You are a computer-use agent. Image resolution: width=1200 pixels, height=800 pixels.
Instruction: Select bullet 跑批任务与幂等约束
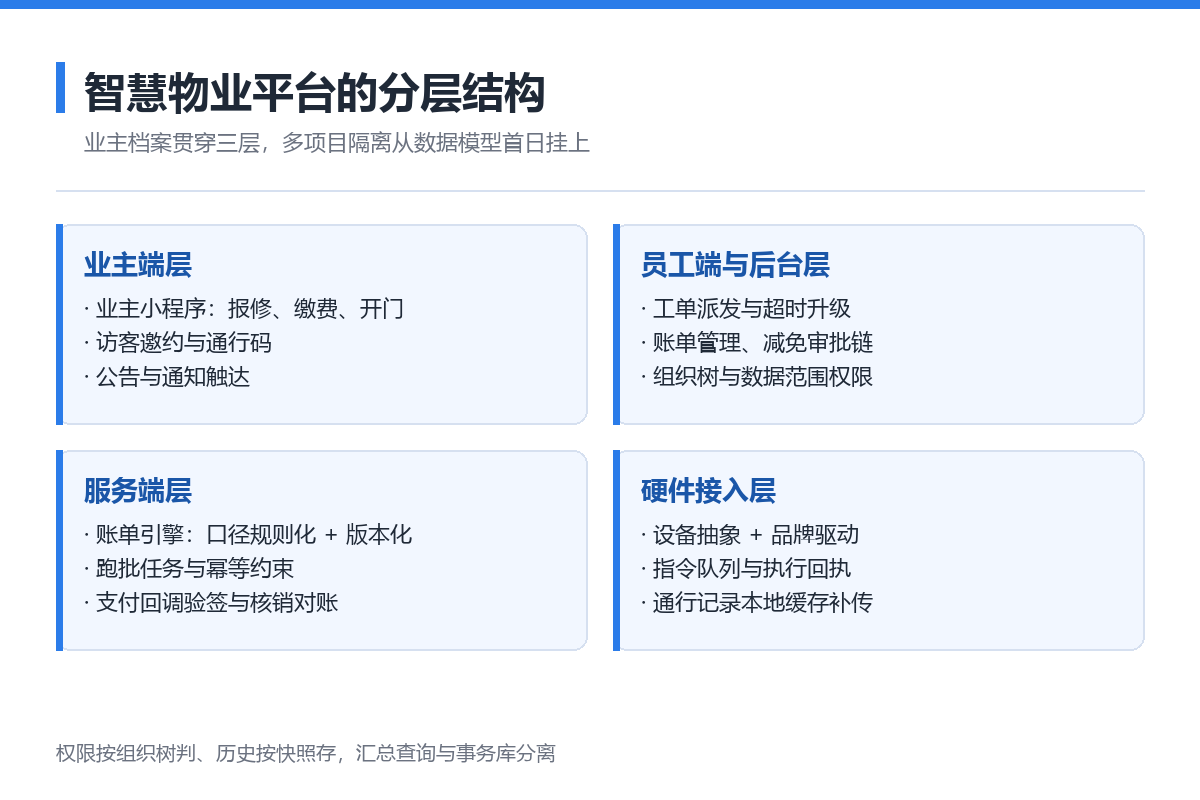coord(189,569)
